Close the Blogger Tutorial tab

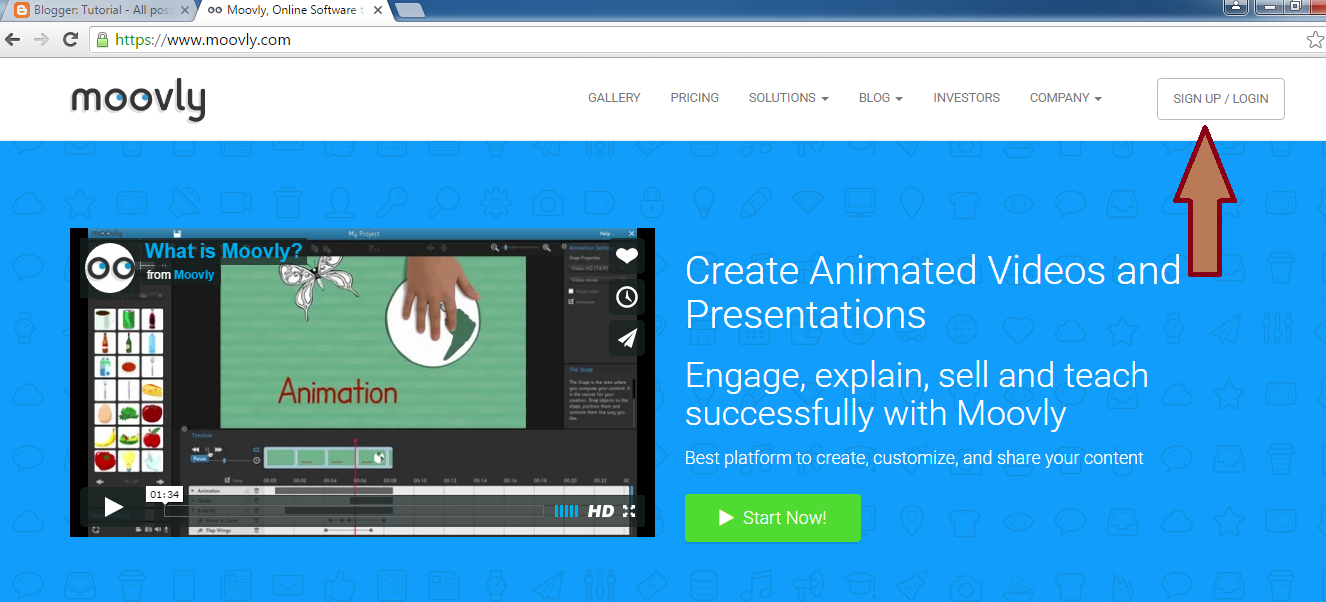point(185,10)
